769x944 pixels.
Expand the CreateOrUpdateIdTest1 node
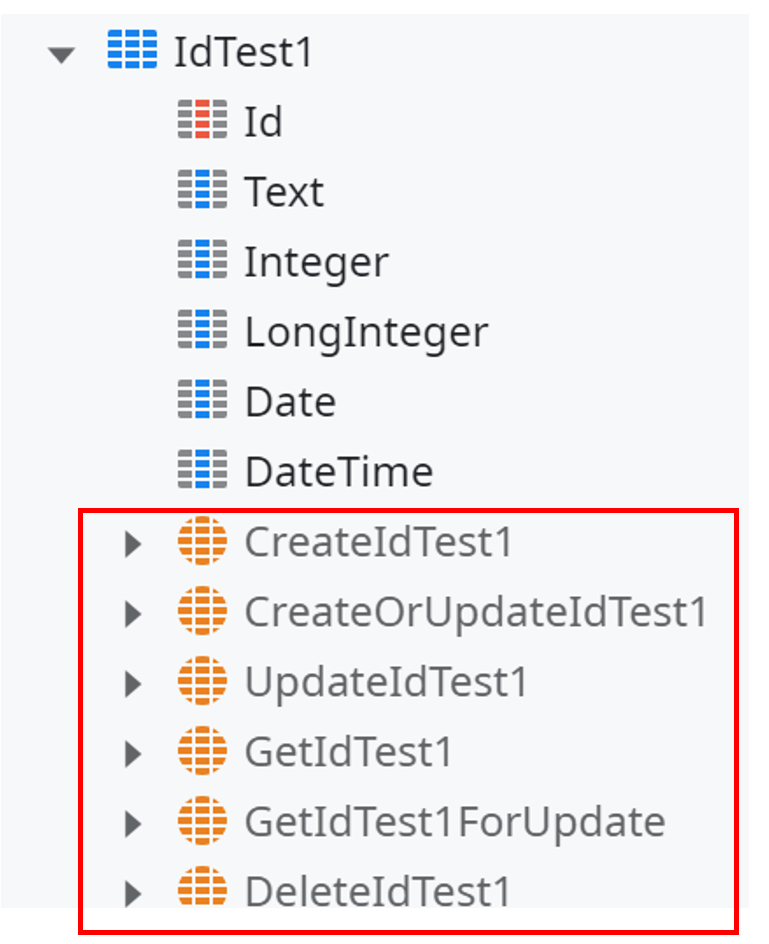pos(131,611)
